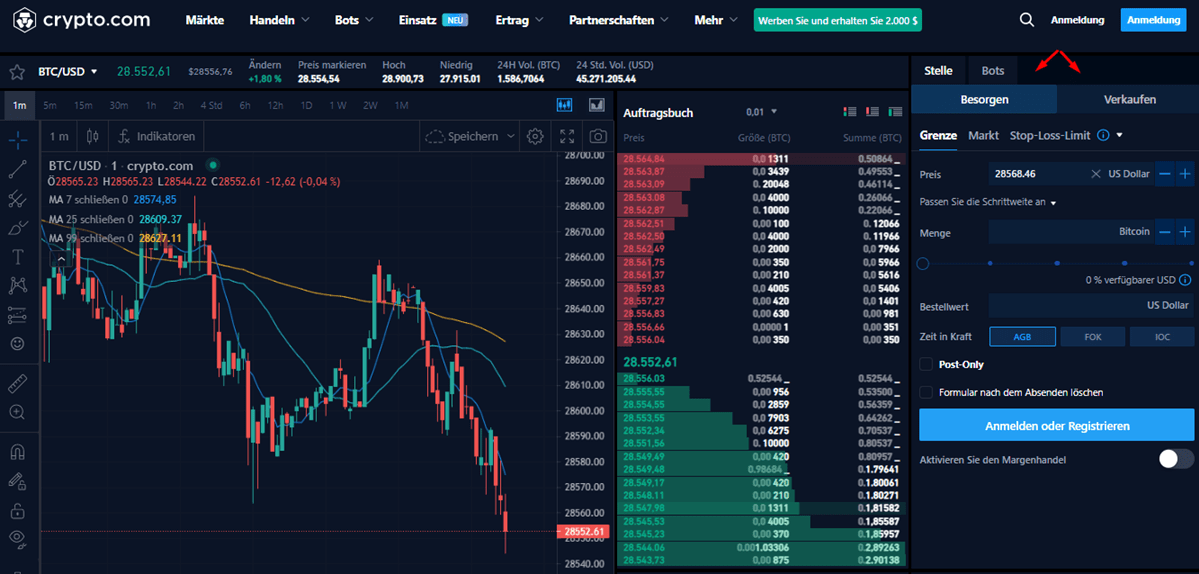Screen dimensions: 1199x574
Task: Select the text annotation tool
Action: [x=18, y=257]
